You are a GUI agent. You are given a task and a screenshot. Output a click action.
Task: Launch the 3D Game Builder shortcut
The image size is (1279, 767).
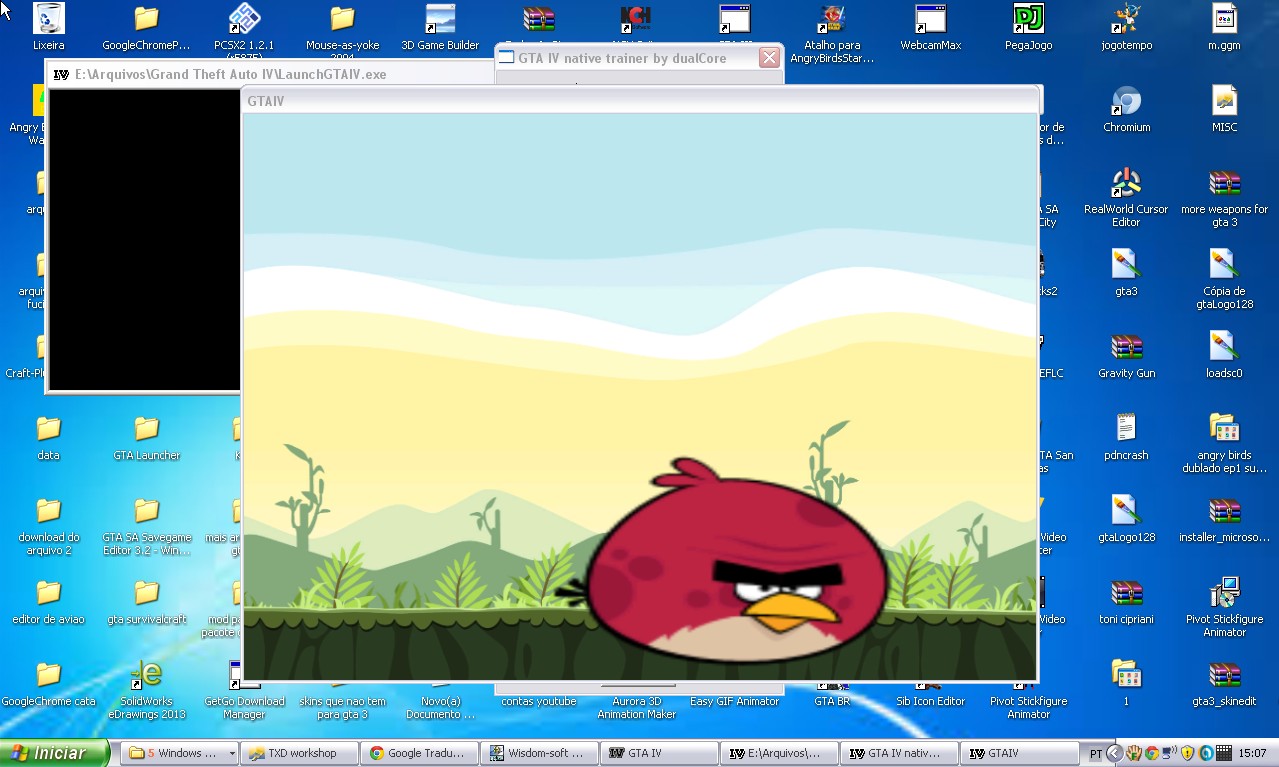click(x=440, y=19)
